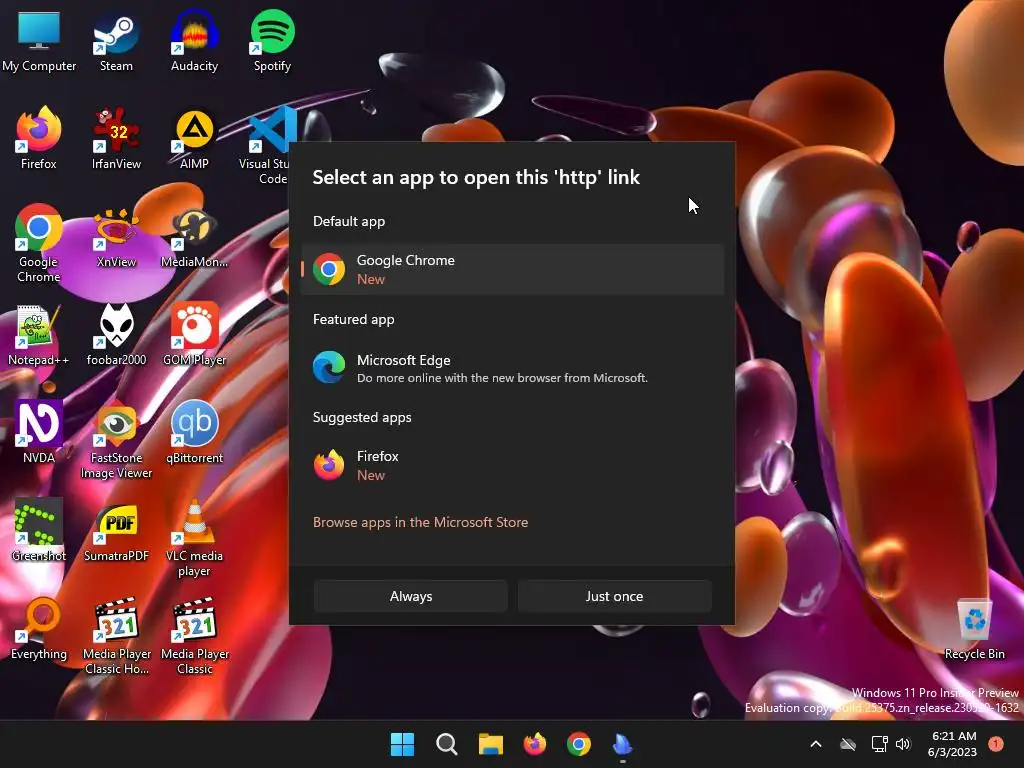1024x768 pixels.
Task: Expand the hidden system tray icons
Action: point(816,744)
